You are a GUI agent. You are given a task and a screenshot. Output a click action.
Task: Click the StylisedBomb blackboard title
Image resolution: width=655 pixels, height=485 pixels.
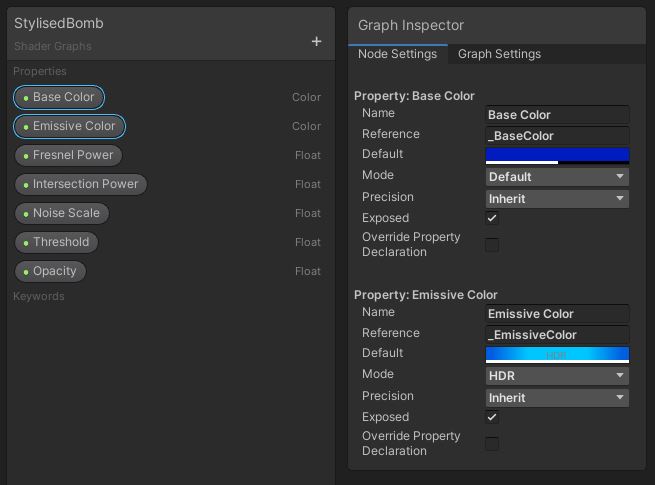tap(58, 23)
